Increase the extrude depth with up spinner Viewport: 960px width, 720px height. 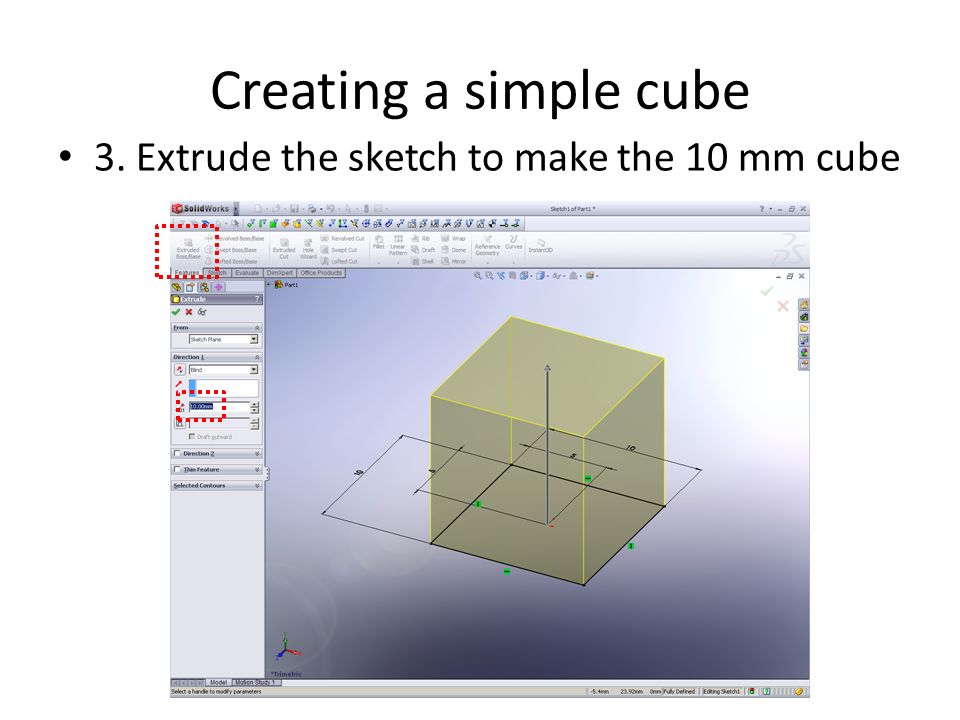[255, 404]
